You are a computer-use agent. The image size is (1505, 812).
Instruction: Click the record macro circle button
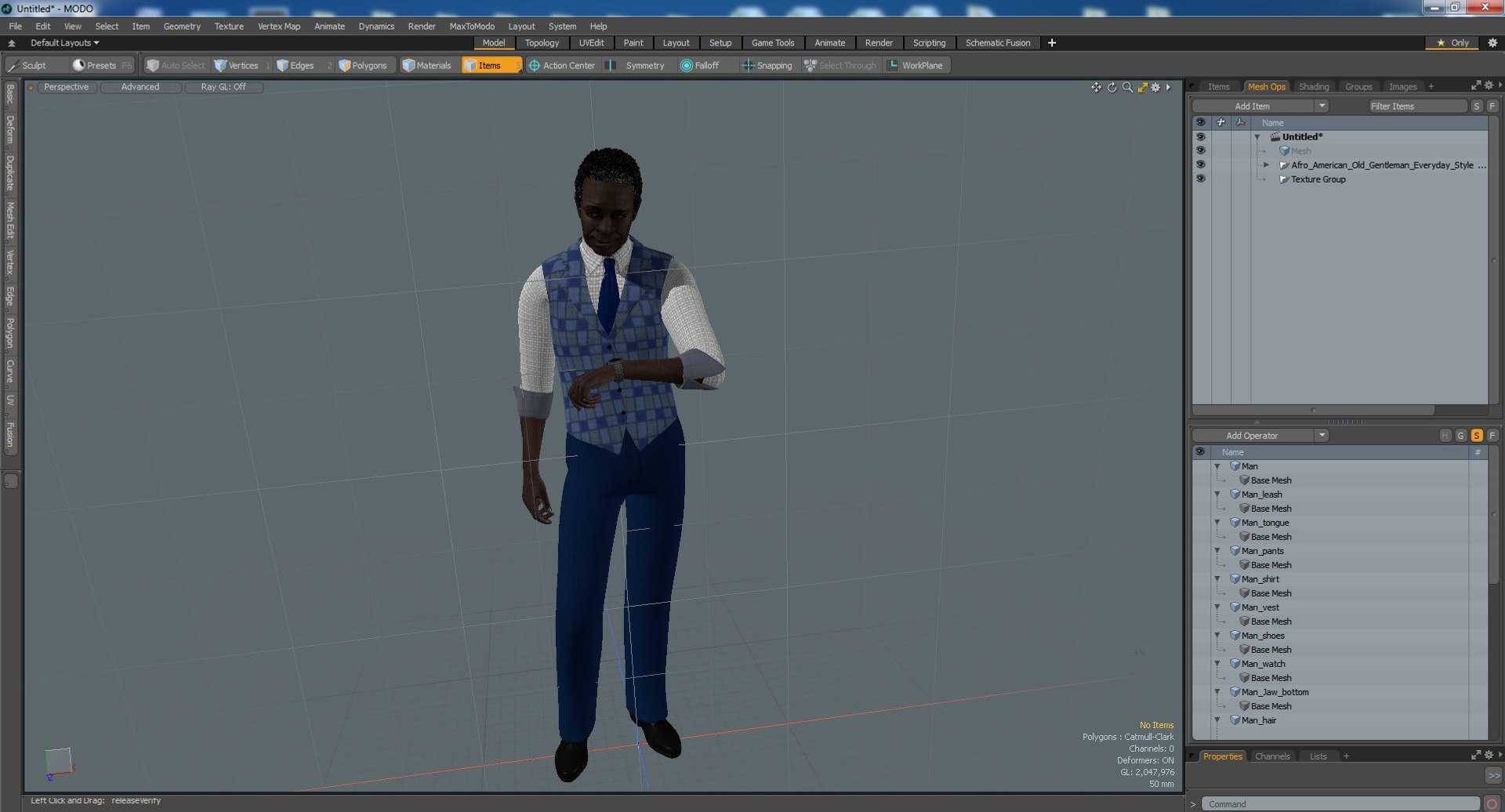pyautogui.click(x=1492, y=804)
